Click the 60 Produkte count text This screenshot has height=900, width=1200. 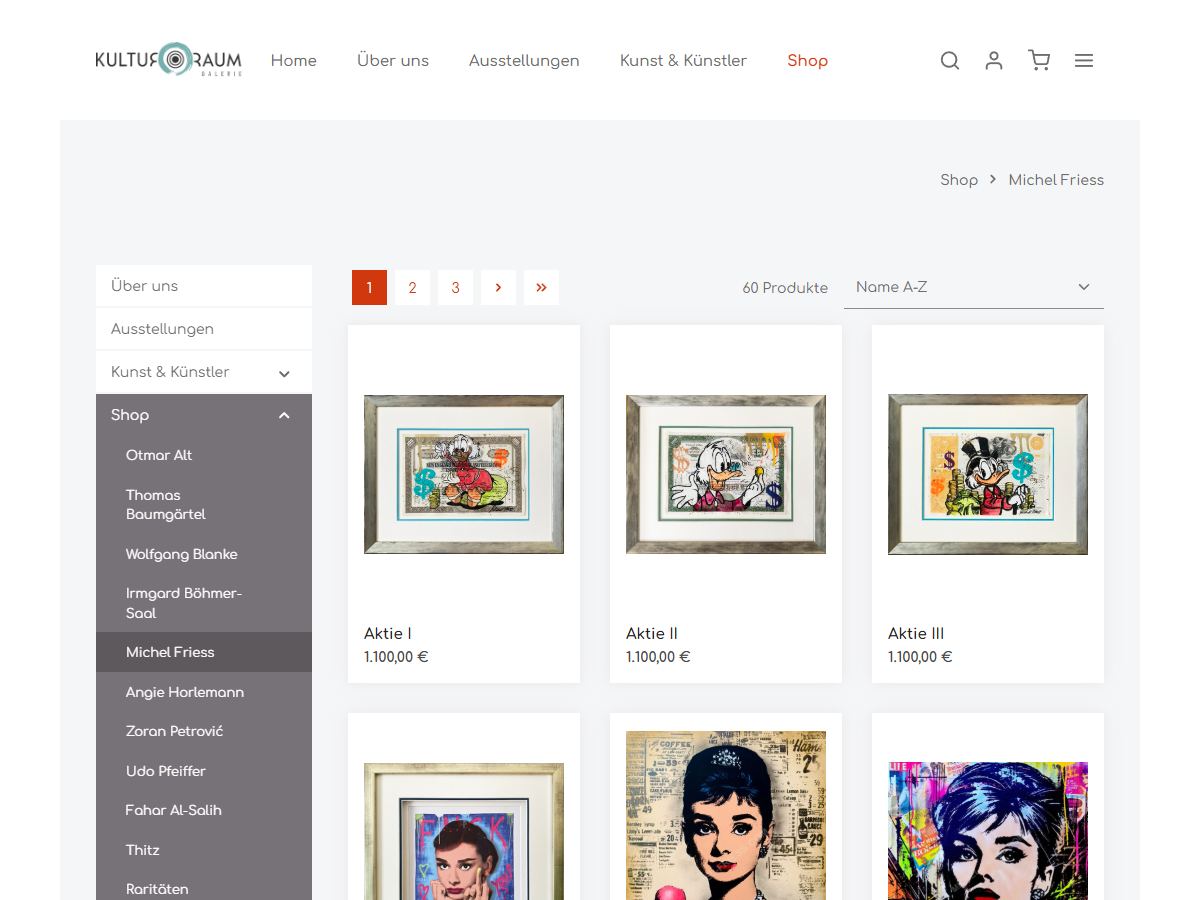coord(785,288)
